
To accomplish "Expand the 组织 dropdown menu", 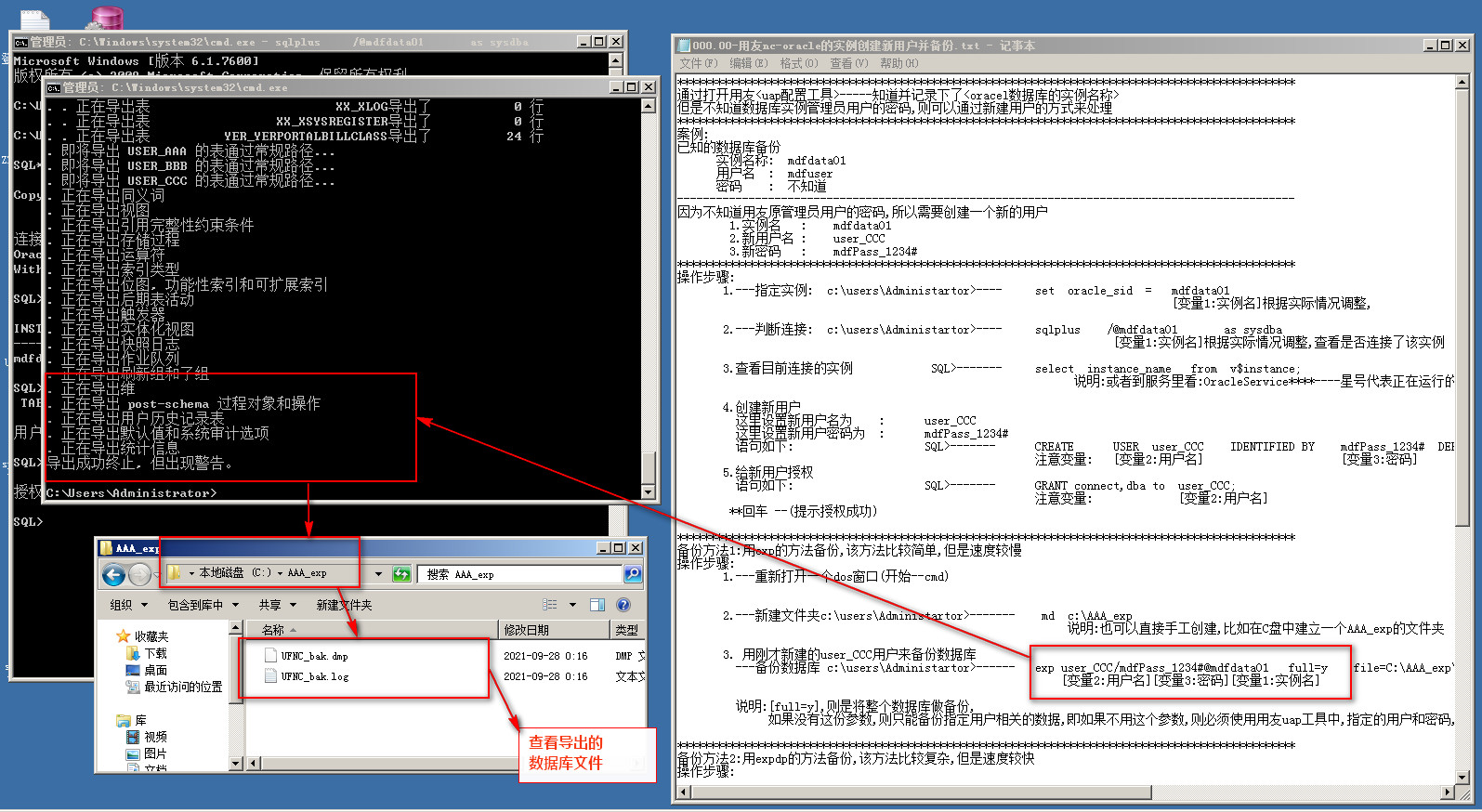I will click(x=126, y=605).
